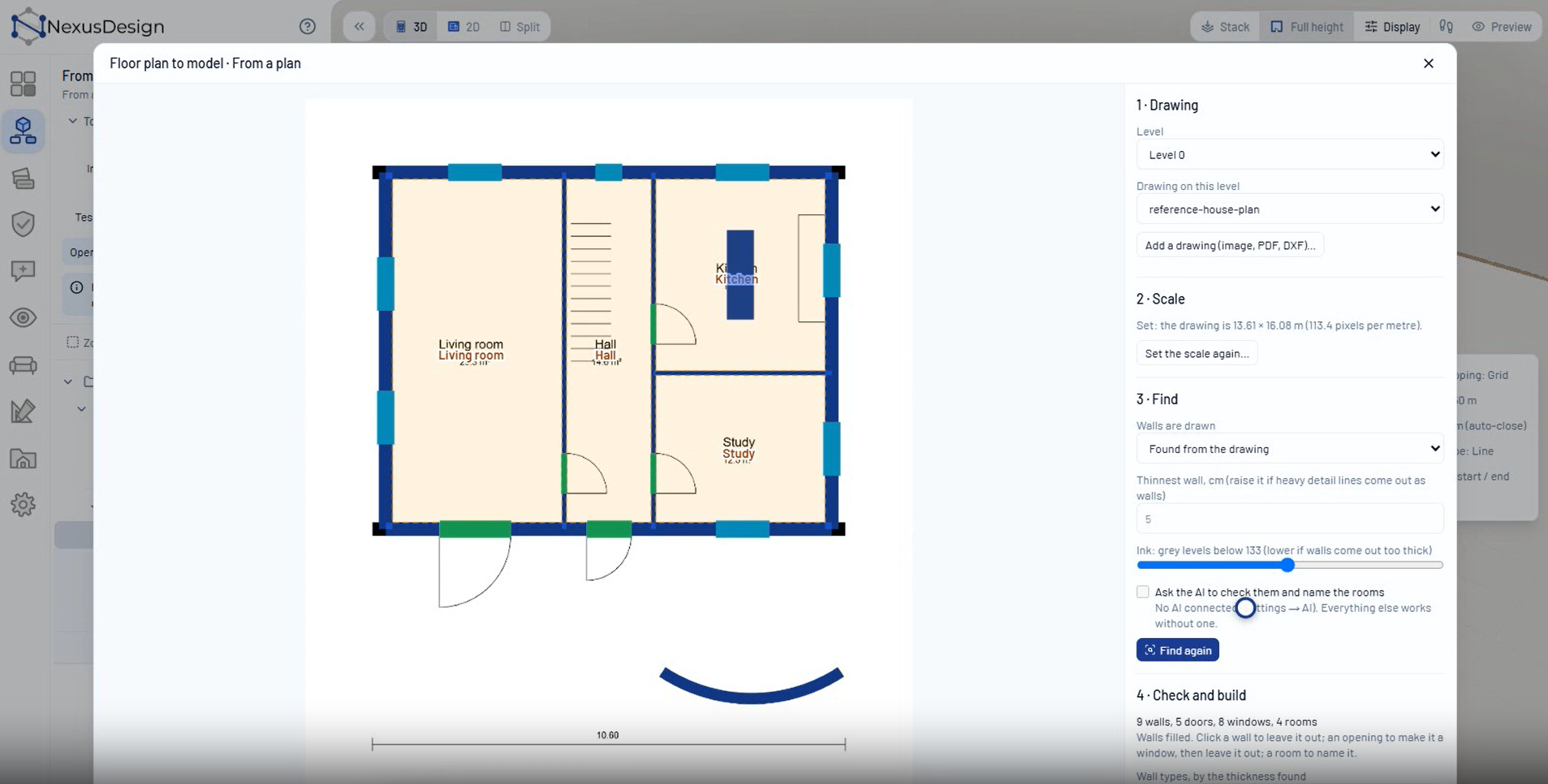The width and height of the screenshot is (1548, 784).
Task: Click the 10.60 dimension label
Action: click(x=607, y=735)
